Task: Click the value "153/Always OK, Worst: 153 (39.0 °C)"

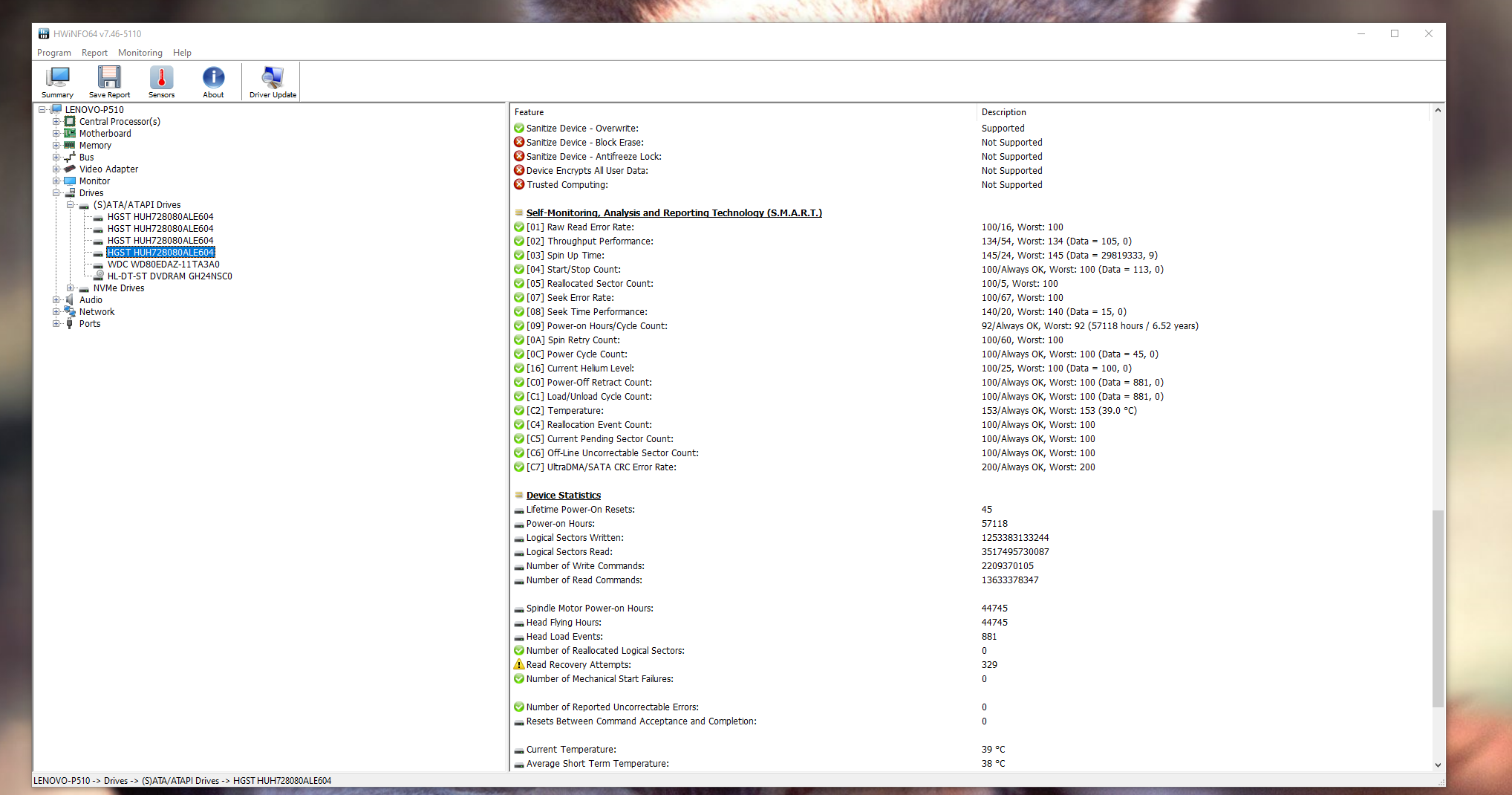Action: (x=1059, y=410)
